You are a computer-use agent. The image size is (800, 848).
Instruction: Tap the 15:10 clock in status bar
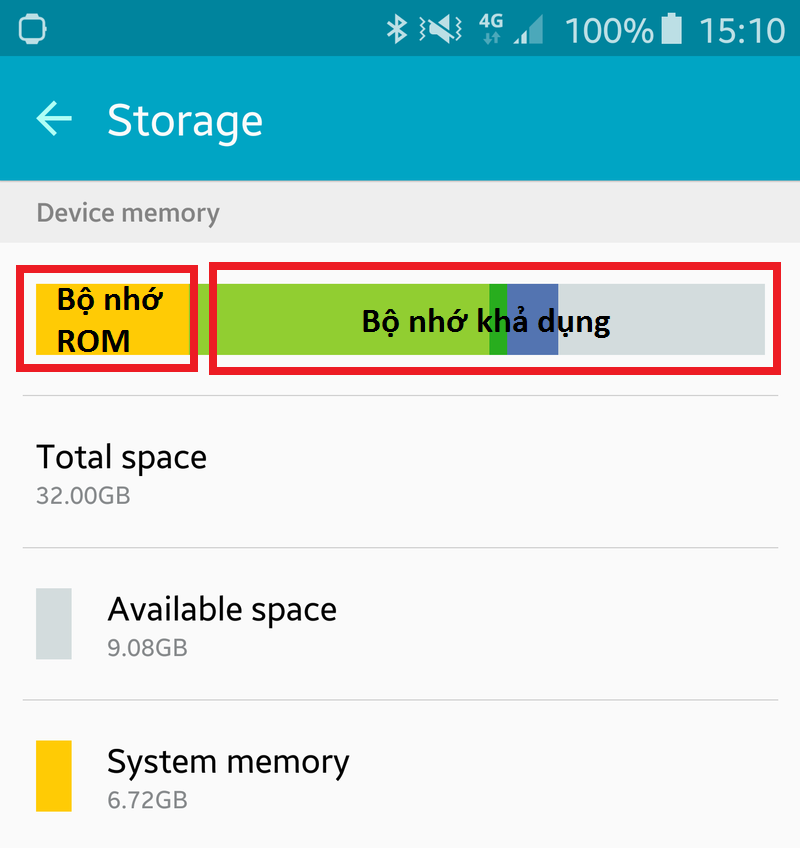tap(742, 30)
